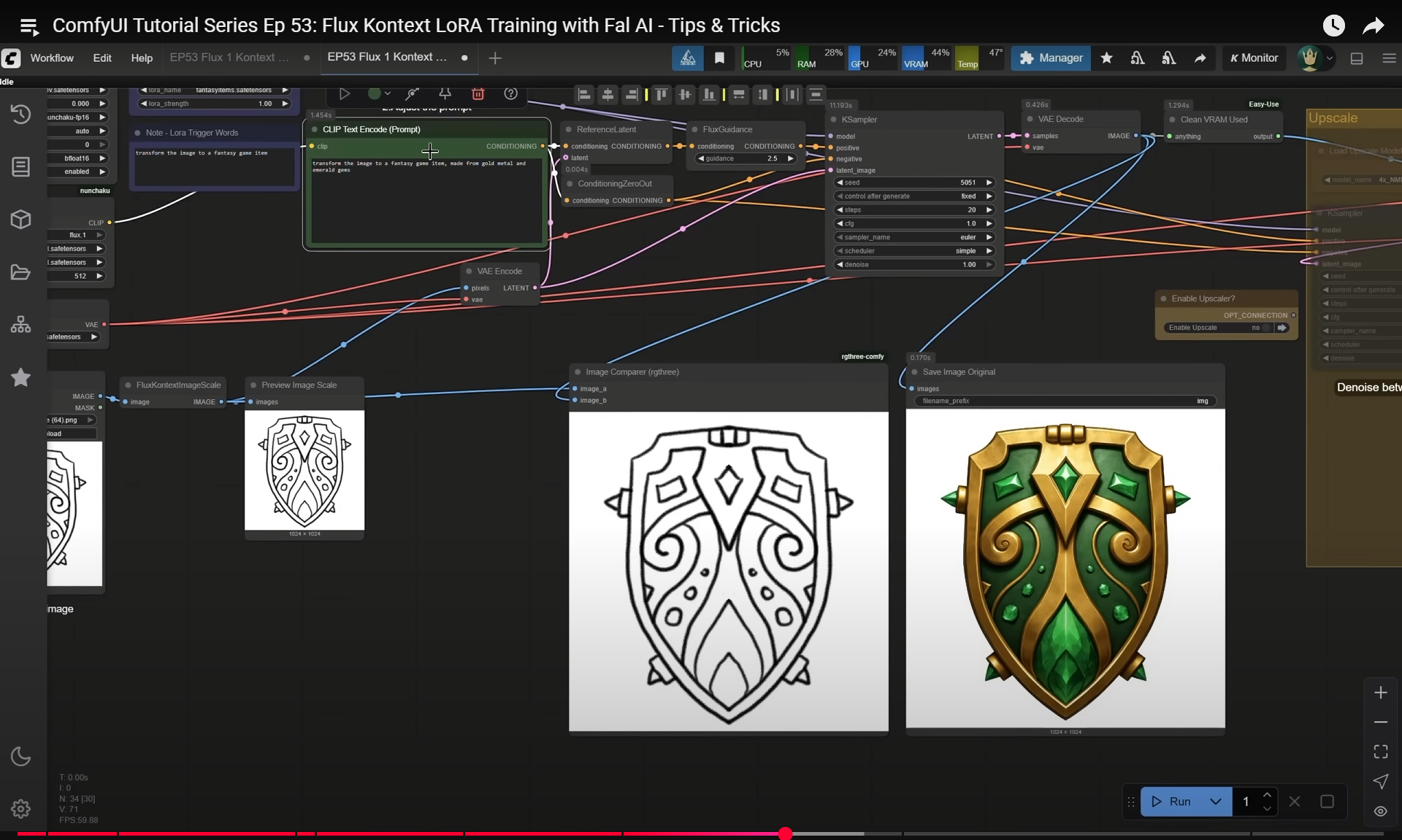Open queue history in the sidebar

pyautogui.click(x=20, y=114)
